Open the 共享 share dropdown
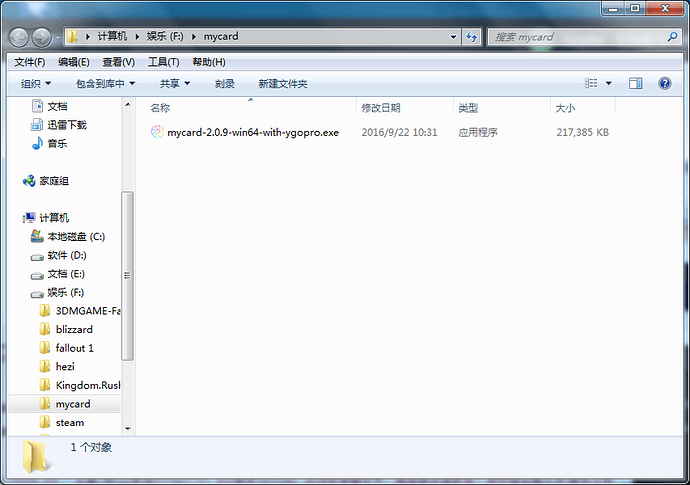Viewport: 690px width, 485px height. click(175, 84)
